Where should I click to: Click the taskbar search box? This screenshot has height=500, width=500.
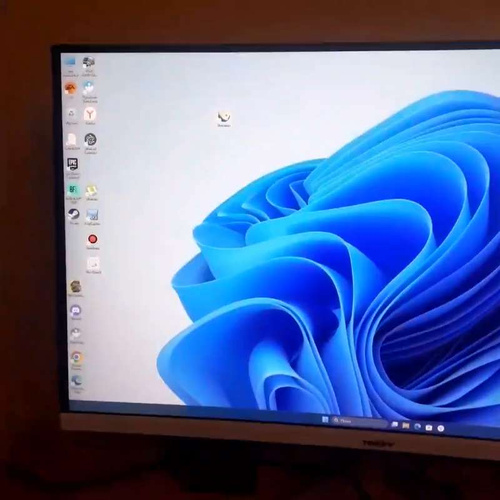click(359, 421)
